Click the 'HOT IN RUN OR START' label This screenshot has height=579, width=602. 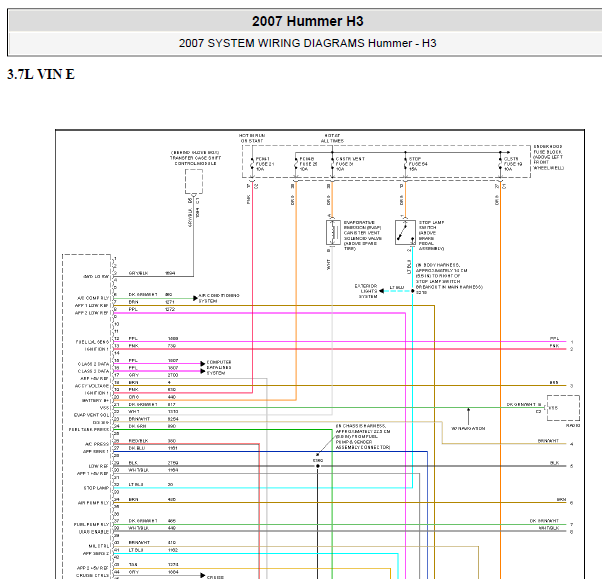pyautogui.click(x=252, y=138)
